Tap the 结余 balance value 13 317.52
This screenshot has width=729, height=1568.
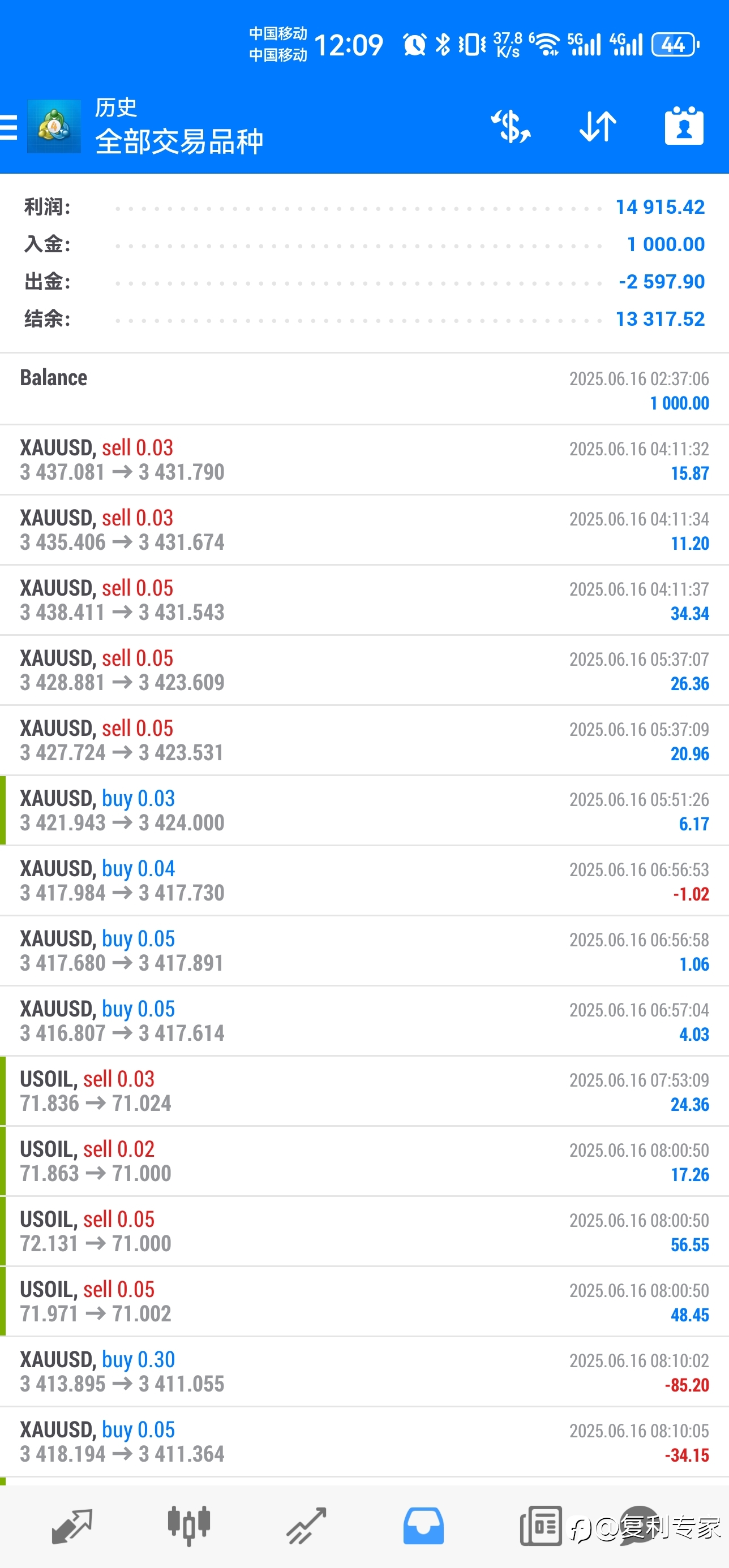pyautogui.click(x=660, y=319)
